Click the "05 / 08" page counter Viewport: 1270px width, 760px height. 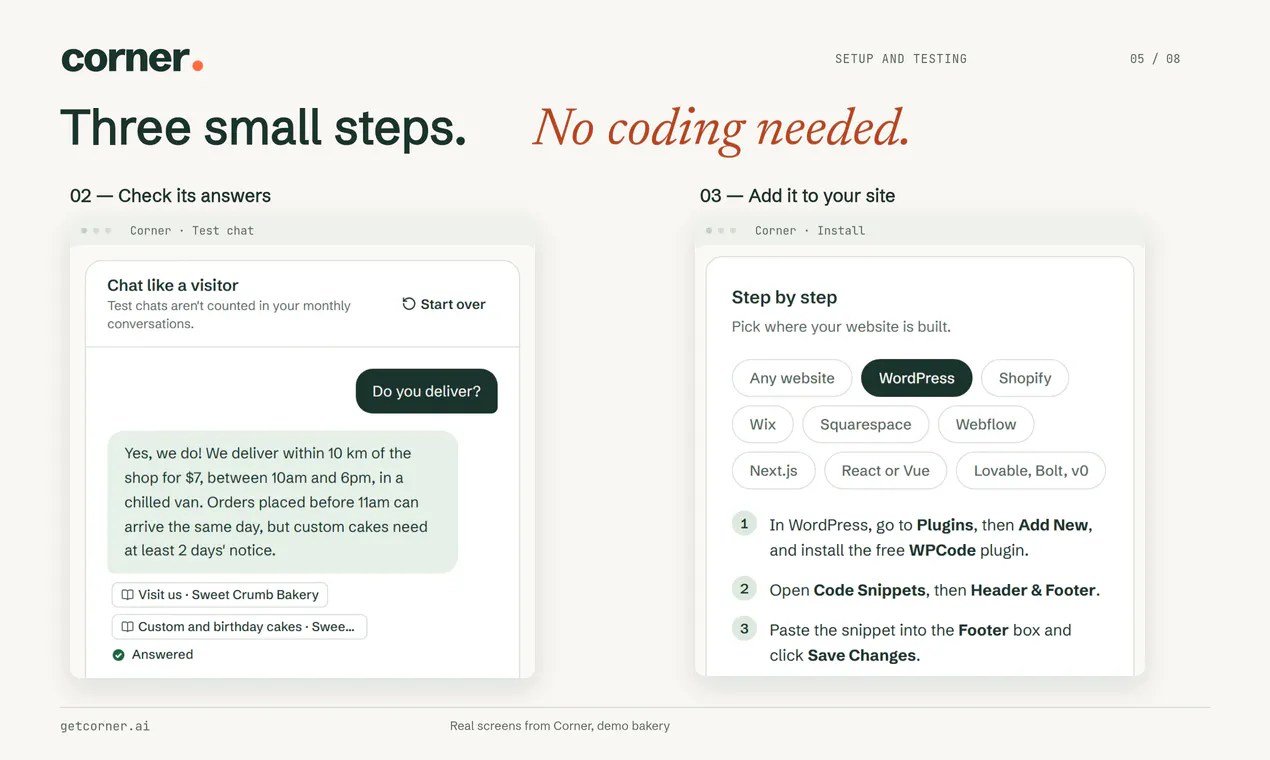pos(1155,59)
